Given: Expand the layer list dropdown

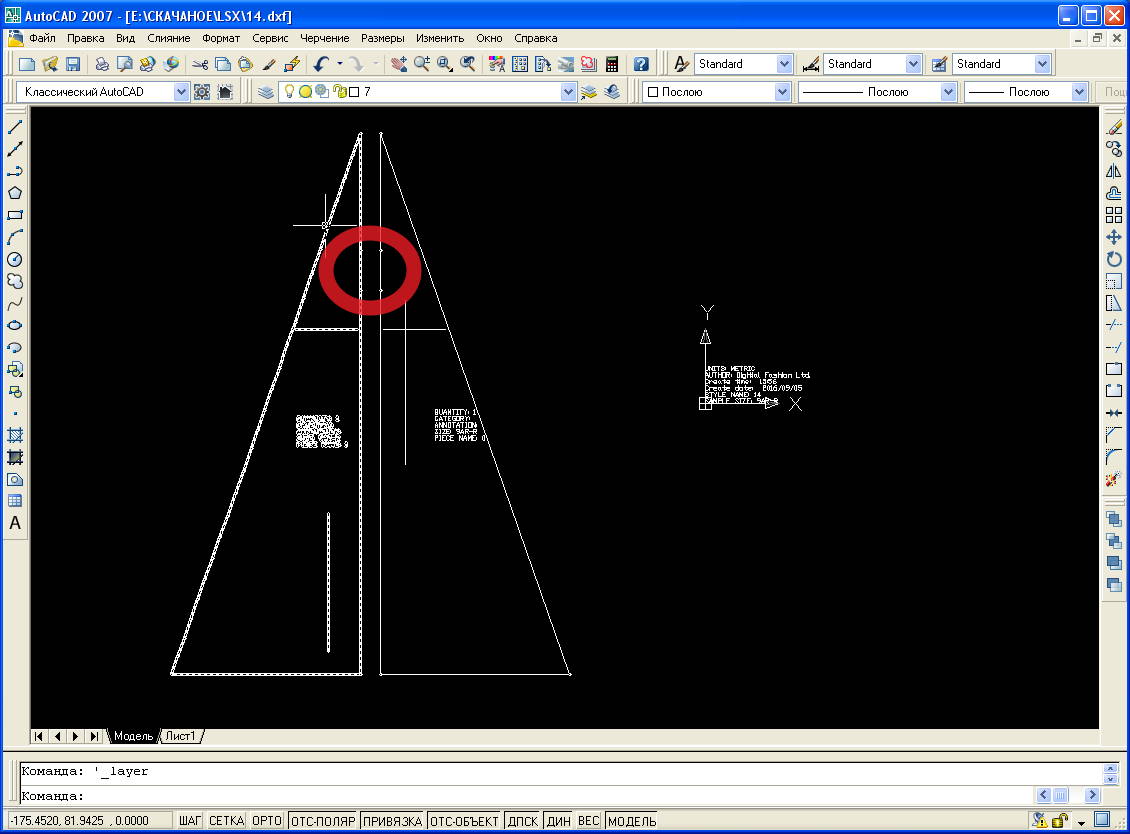Looking at the screenshot, I should point(568,92).
